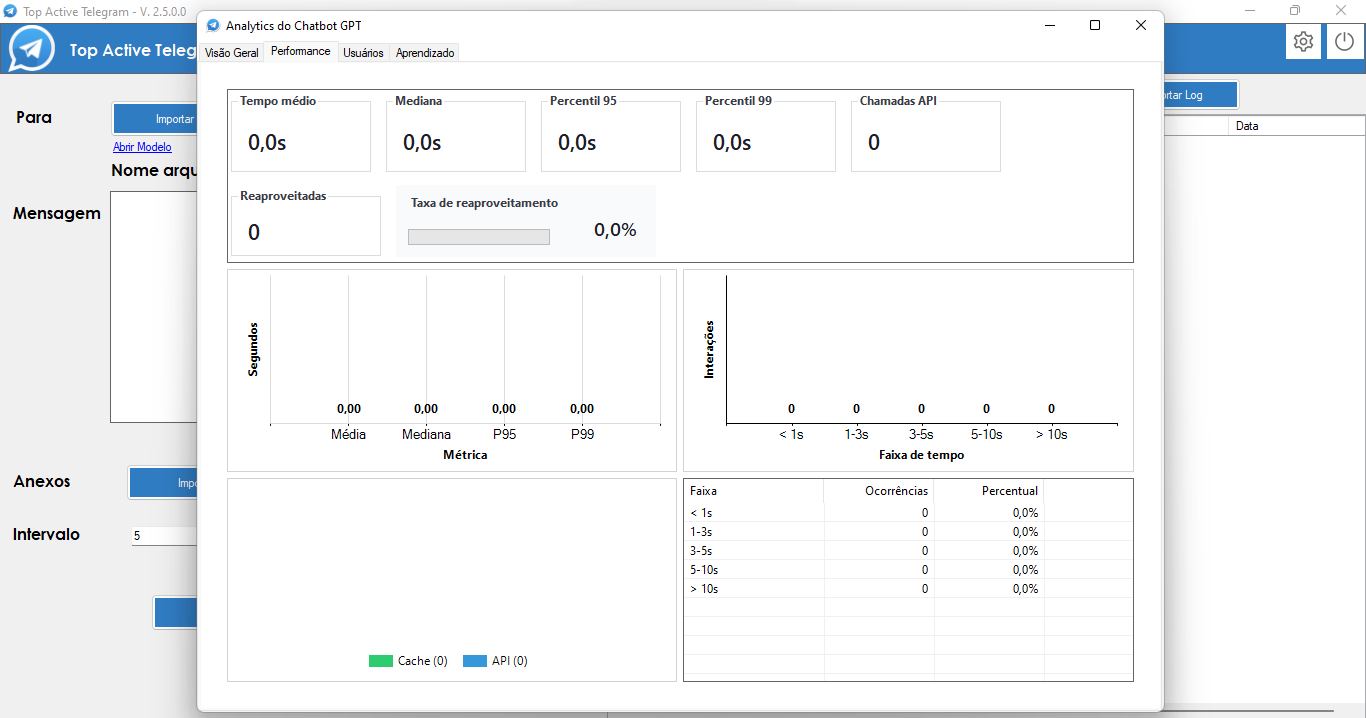Click the Top Active Telegram logo
1366x718 pixels.
[x=31, y=49]
